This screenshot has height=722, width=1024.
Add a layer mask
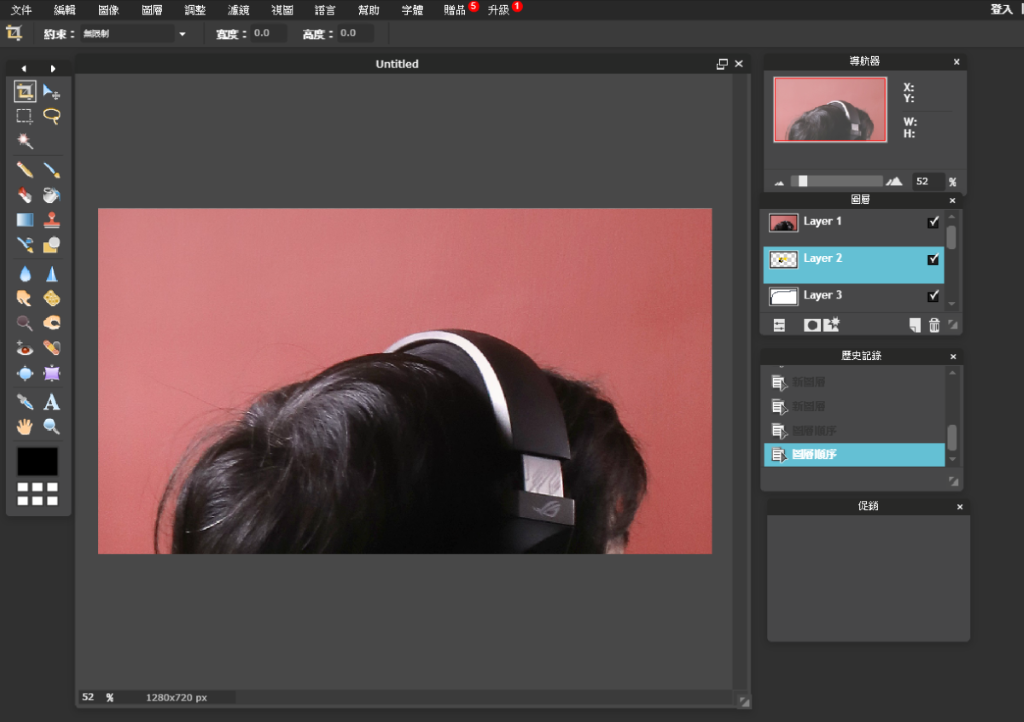812,325
